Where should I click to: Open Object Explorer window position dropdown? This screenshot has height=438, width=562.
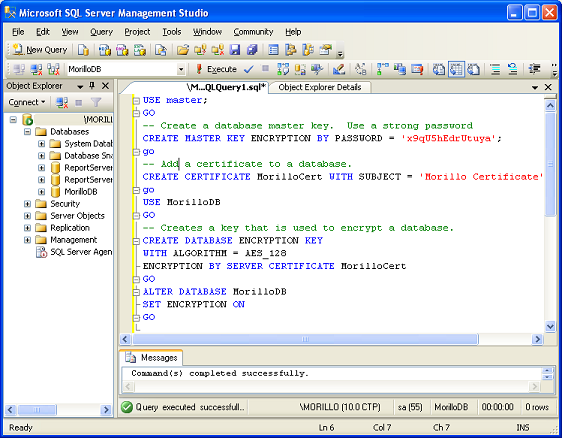pos(80,86)
